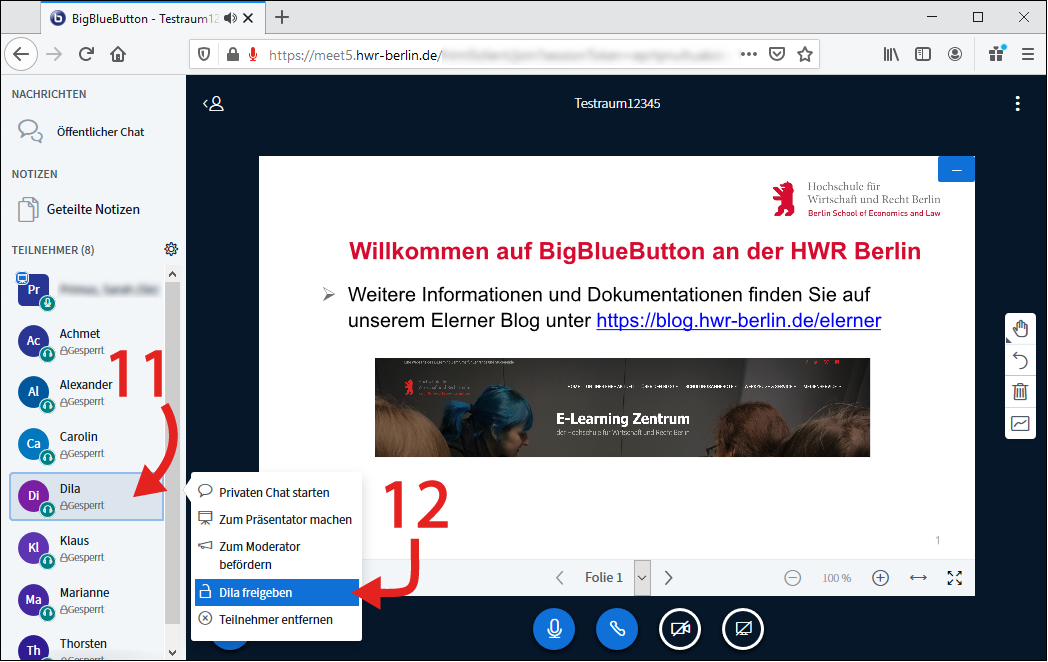Choose Zum Präsentator machen

(277, 520)
